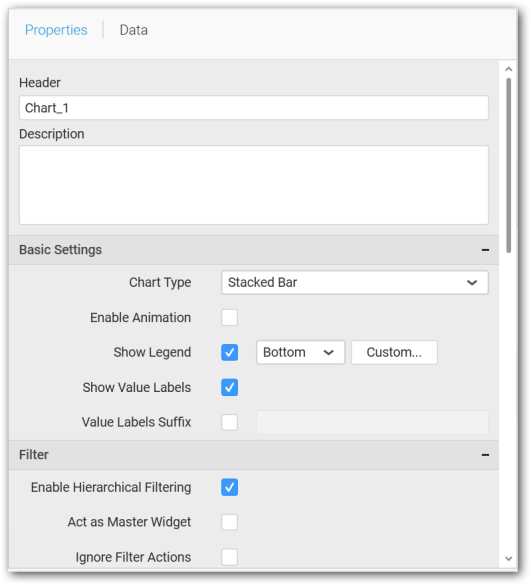Enable the Enable Animation checkbox
This screenshot has height=585, width=531.
[229, 317]
